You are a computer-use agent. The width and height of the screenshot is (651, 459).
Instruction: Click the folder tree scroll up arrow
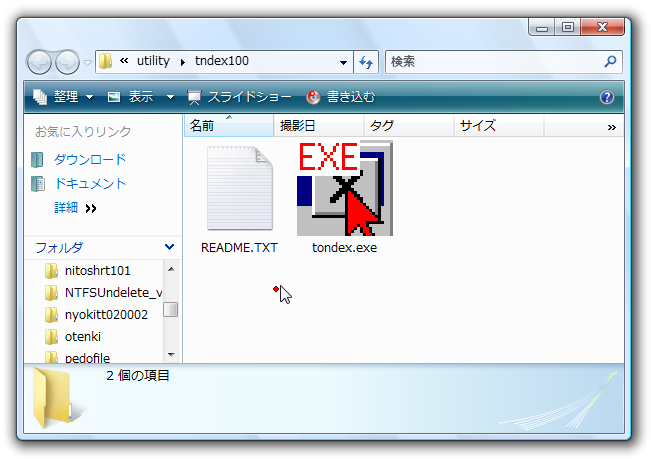tap(171, 269)
